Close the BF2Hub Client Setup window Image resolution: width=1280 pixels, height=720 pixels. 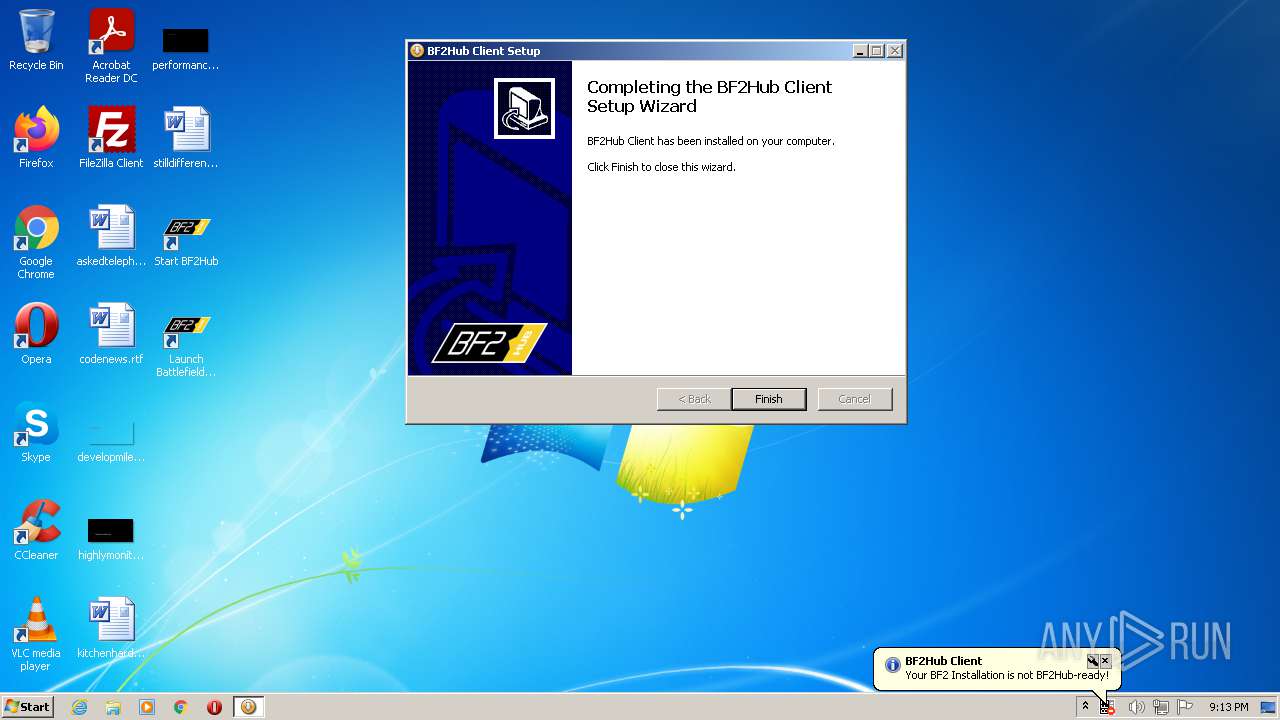895,51
